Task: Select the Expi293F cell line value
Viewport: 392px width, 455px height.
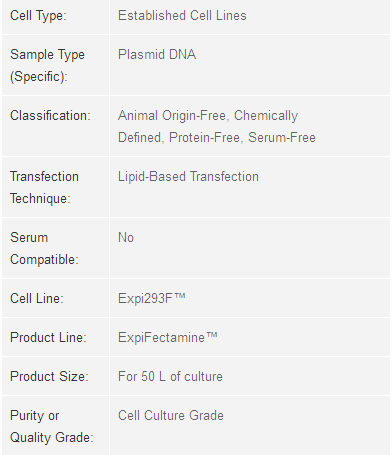Action: pyautogui.click(x=152, y=299)
